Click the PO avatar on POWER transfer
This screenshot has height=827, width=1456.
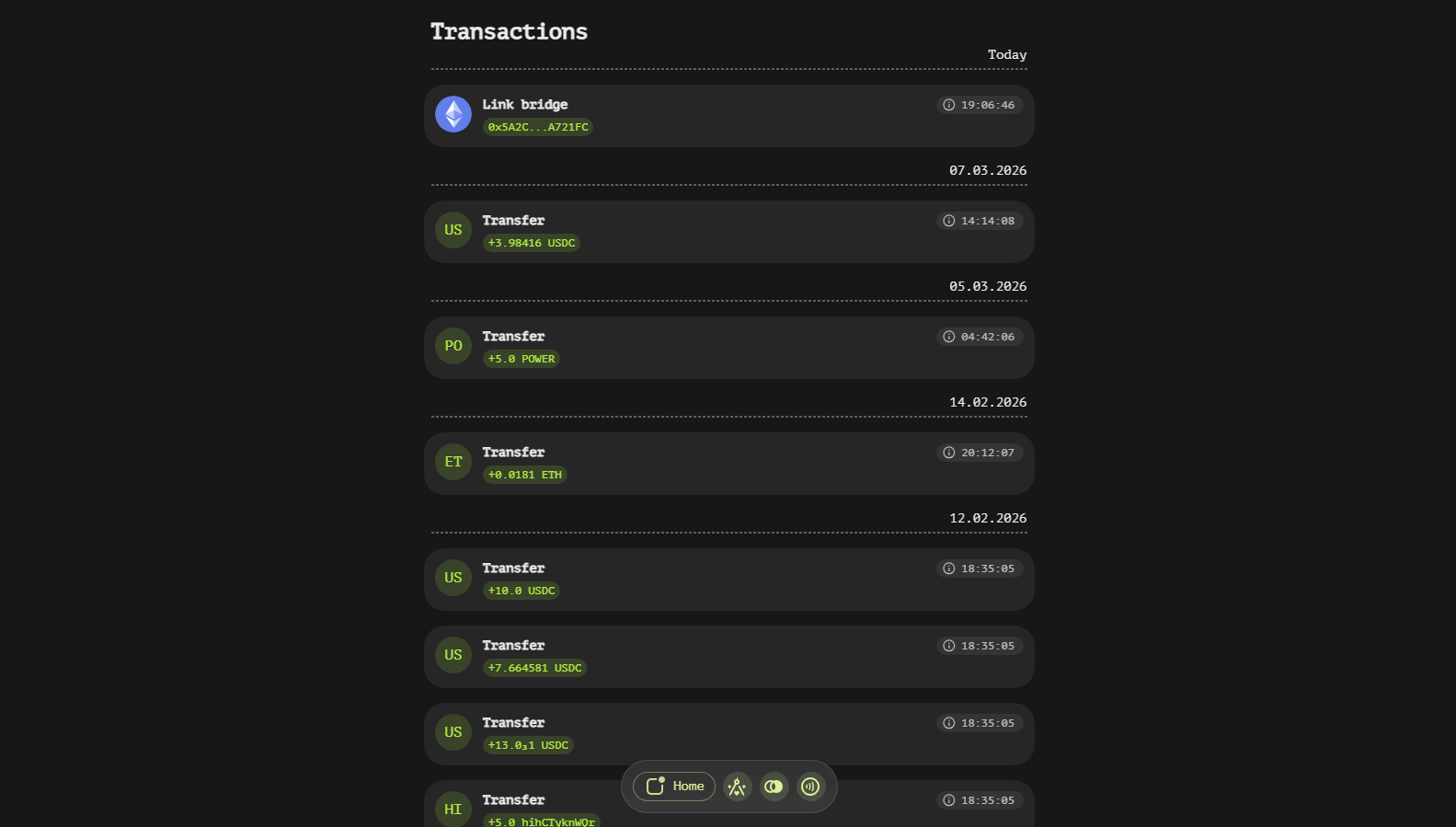453,346
